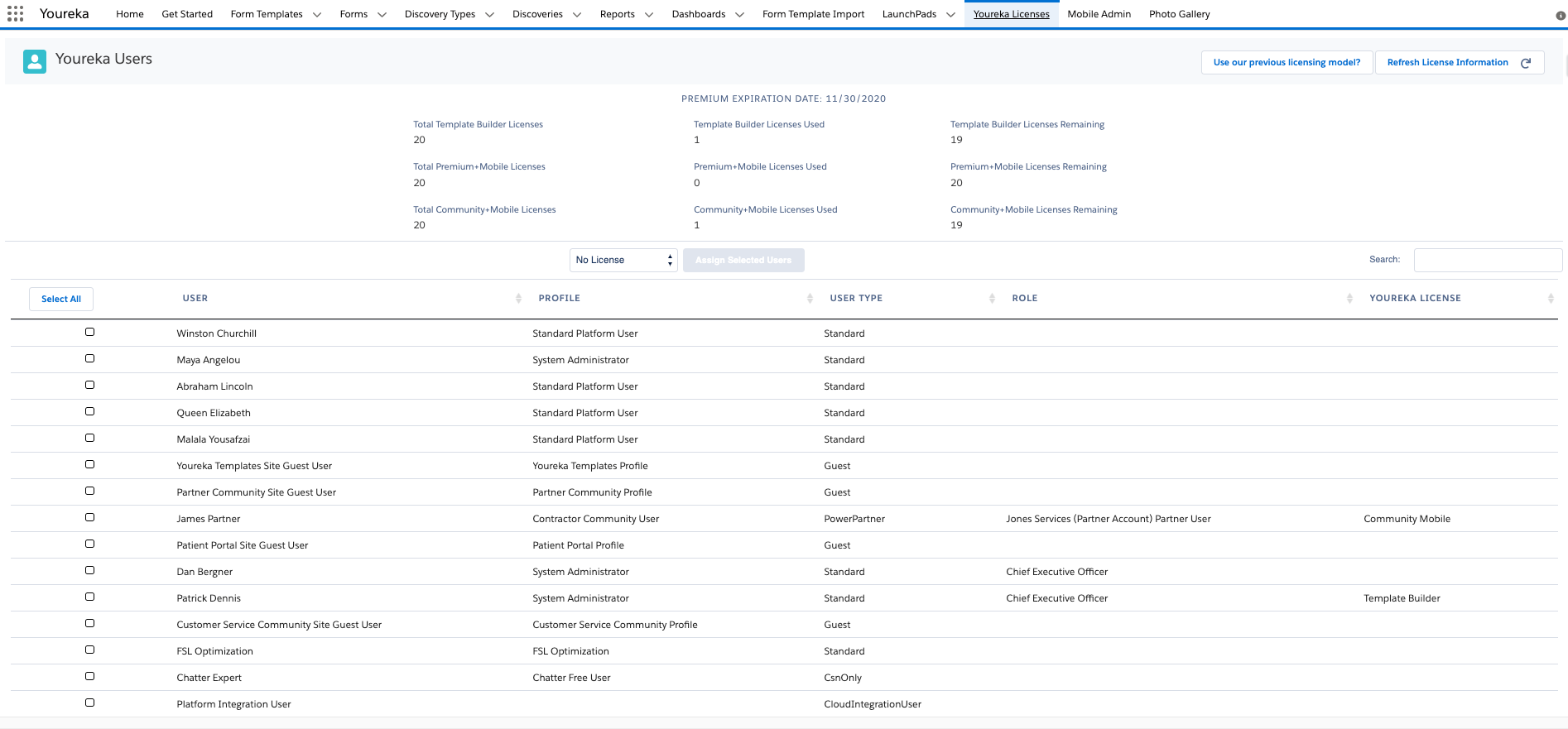Viewport: 1568px width, 729px height.
Task: Click Jones Services Partner User role
Action: 1109,519
